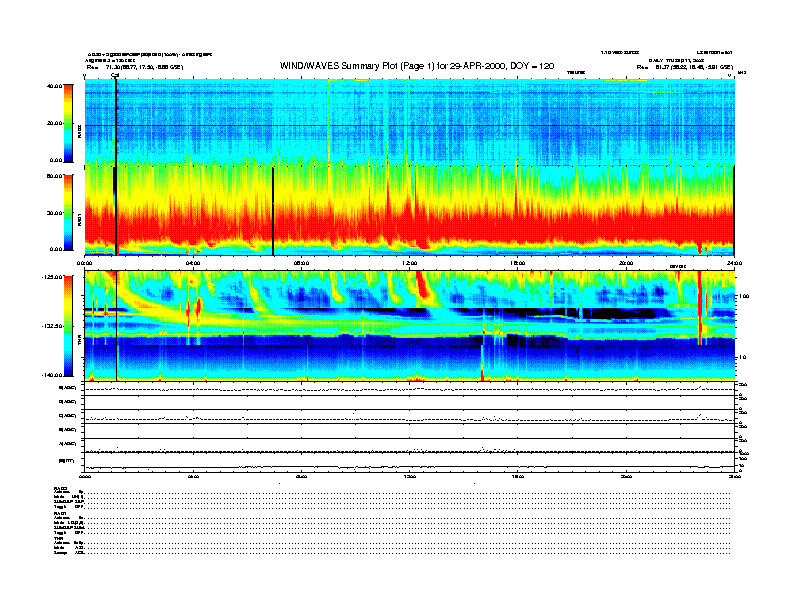The height and width of the screenshot is (612, 792).
Task: Click the 24:00 tick label below the RAD1 panel
Action: click(734, 263)
